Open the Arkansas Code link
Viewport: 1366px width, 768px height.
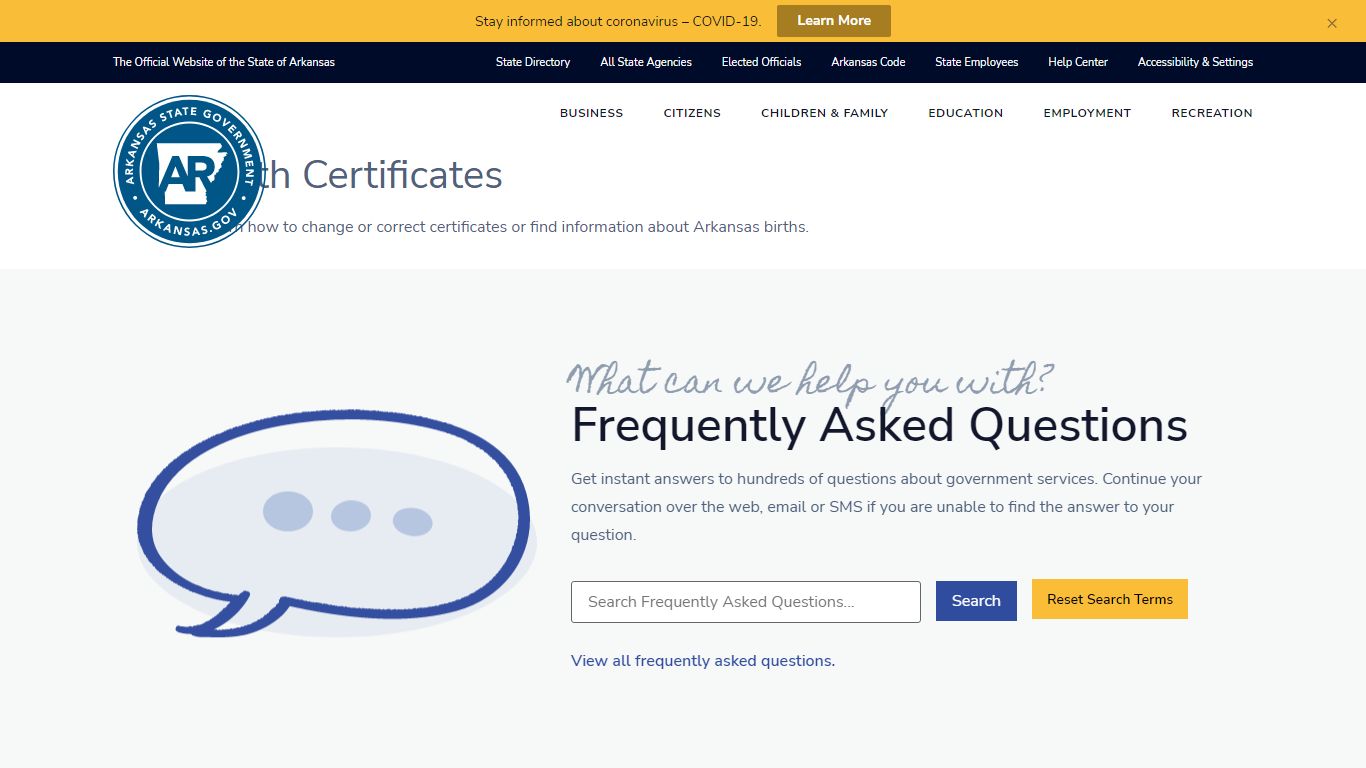(868, 62)
